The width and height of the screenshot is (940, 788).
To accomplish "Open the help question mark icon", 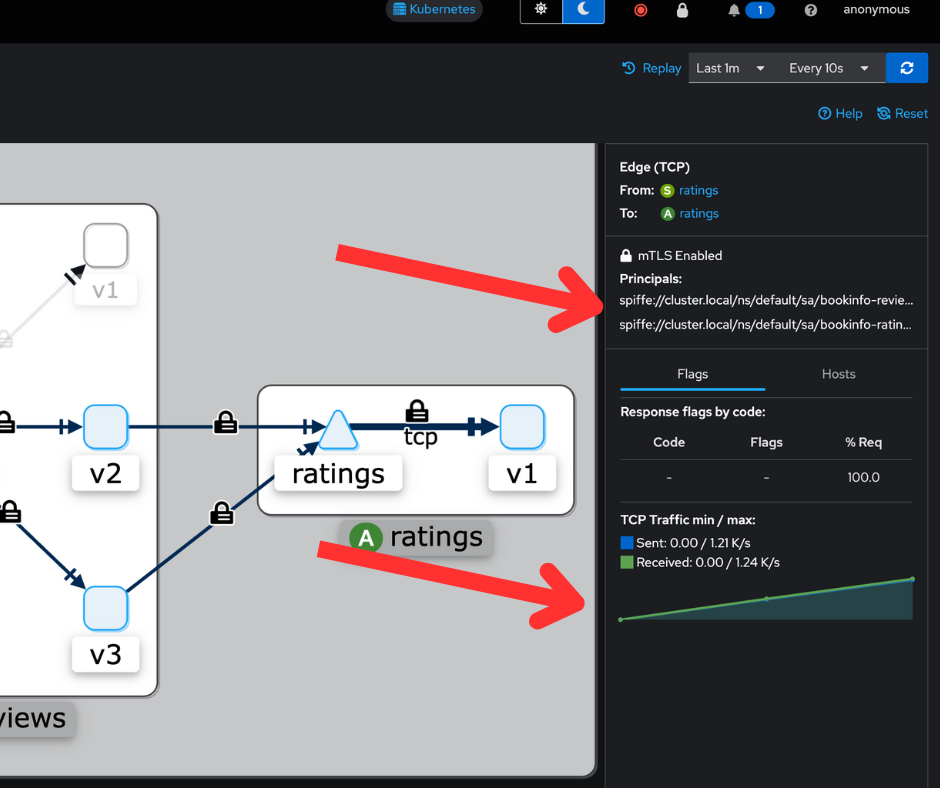I will coord(811,10).
